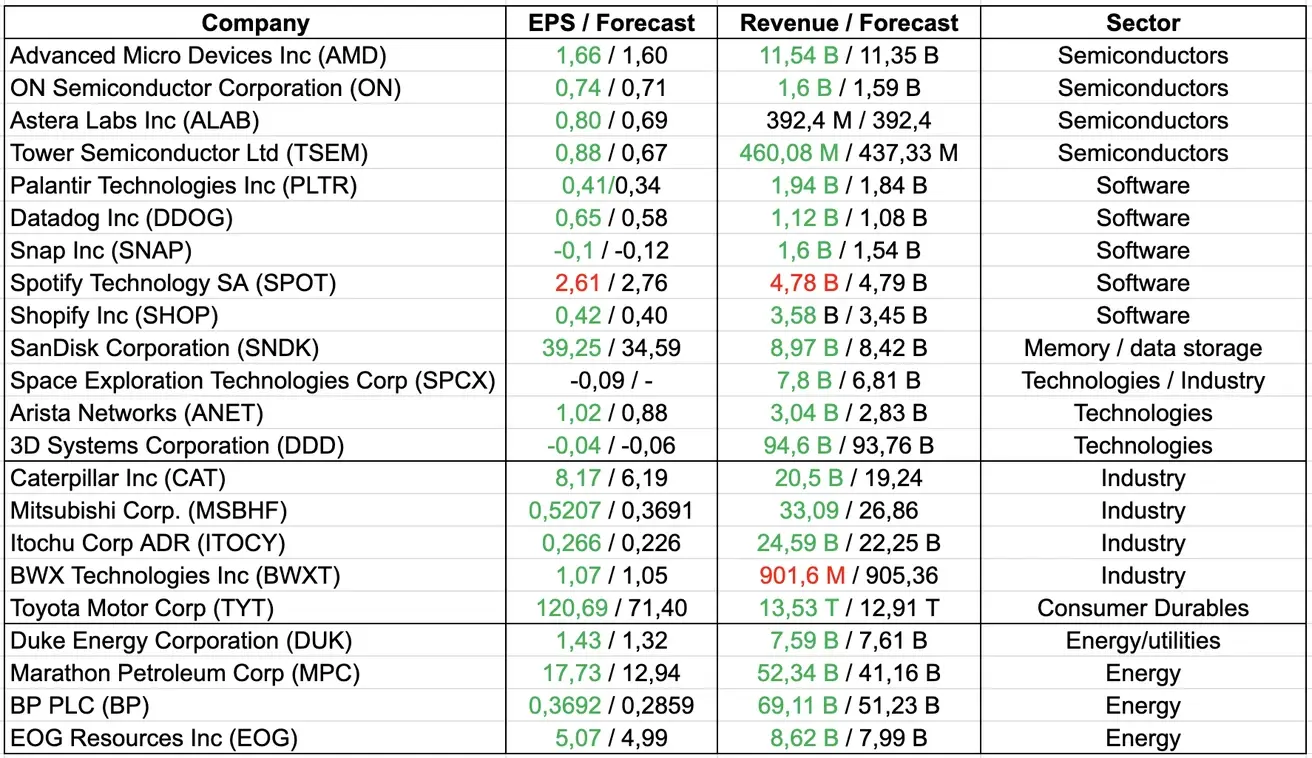Image resolution: width=1312 pixels, height=758 pixels.
Task: Click Itochu revenue 24,59 B / 22,25 B
Action: (x=849, y=543)
